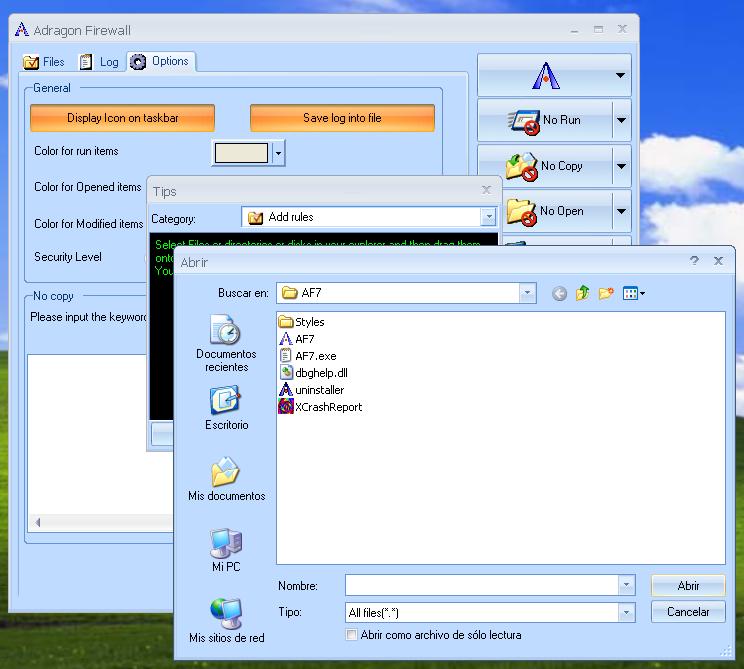Switch to the Log tab
Image resolution: width=744 pixels, height=669 pixels.
[x=99, y=62]
